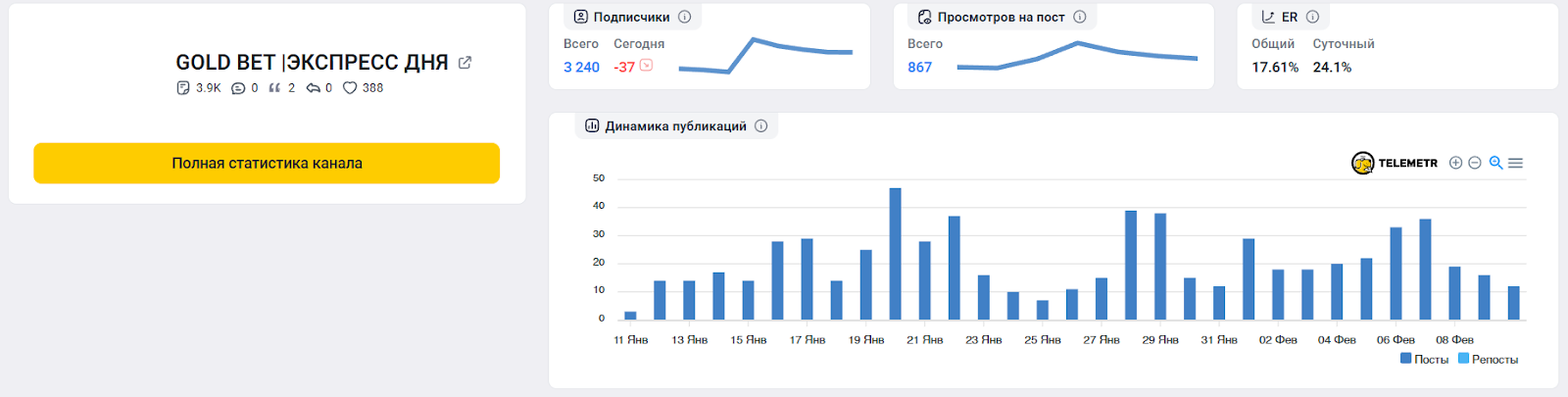Click the Просмотров на пост icon
The image size is (1568, 397).
924,17
